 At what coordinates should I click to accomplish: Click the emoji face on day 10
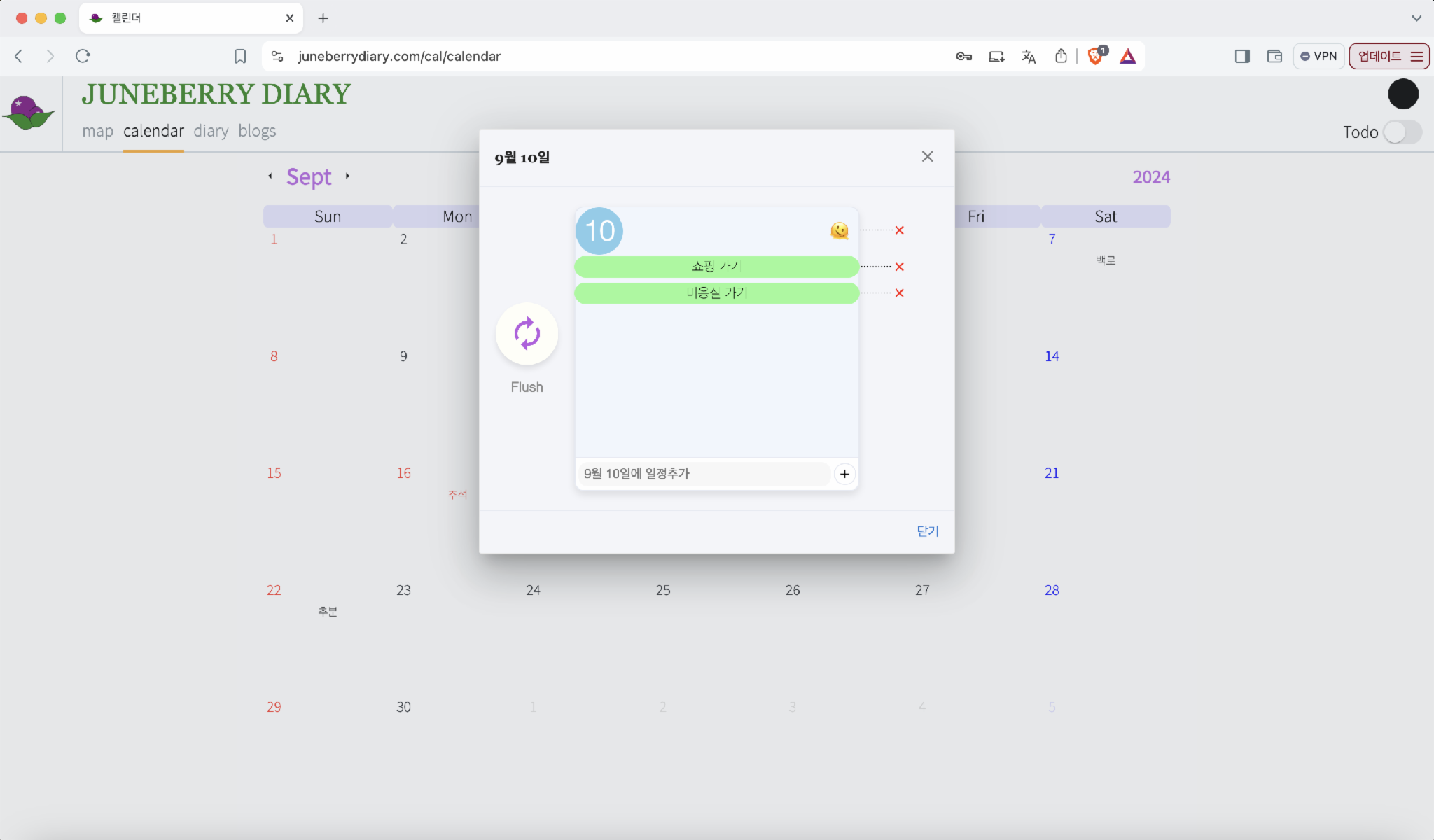[839, 230]
